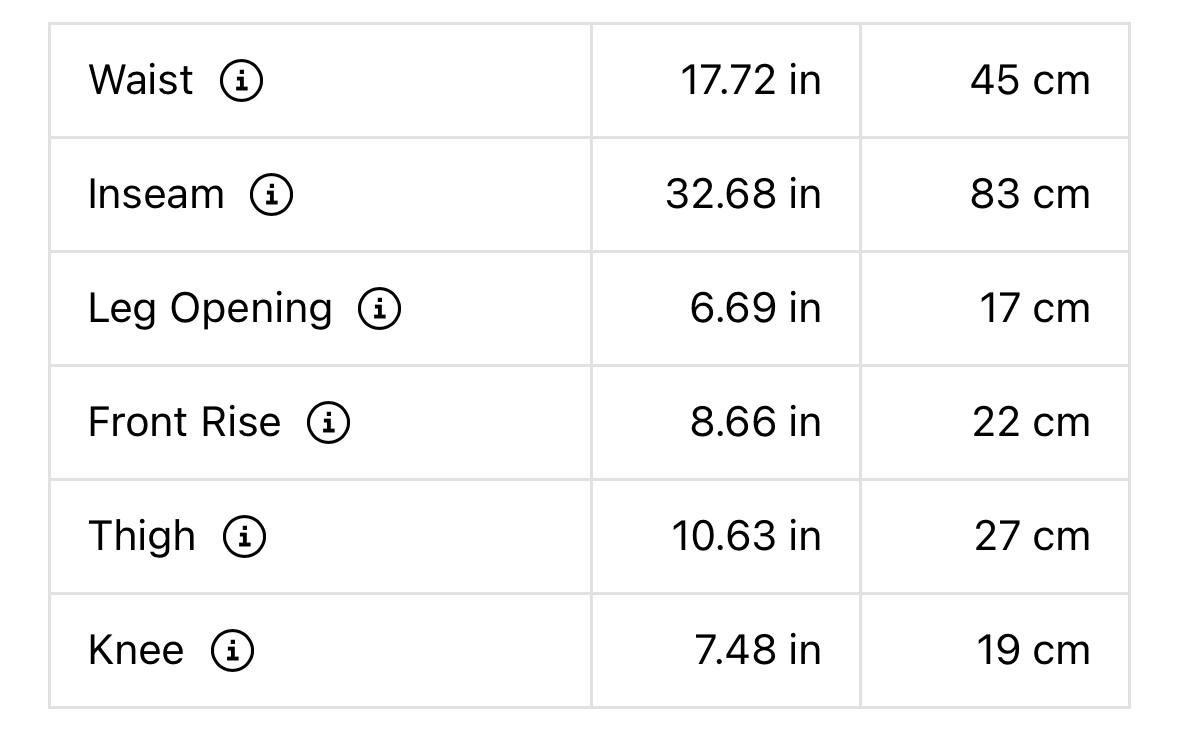Image resolution: width=1179 pixels, height=737 pixels.
Task: Click the Leg Opening label
Action: (210, 310)
